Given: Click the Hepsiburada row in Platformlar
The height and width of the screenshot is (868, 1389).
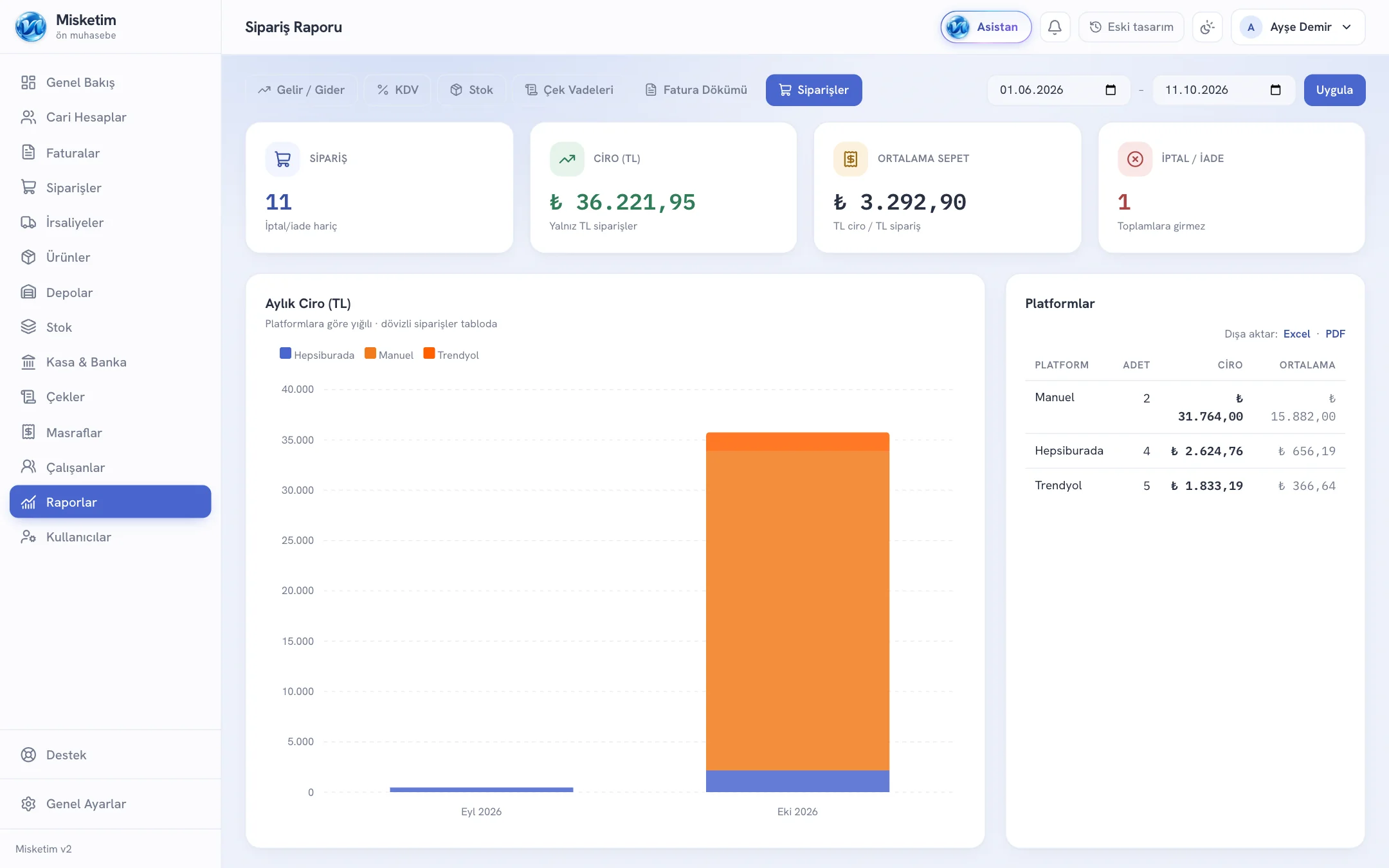Looking at the screenshot, I should pyautogui.click(x=1185, y=451).
